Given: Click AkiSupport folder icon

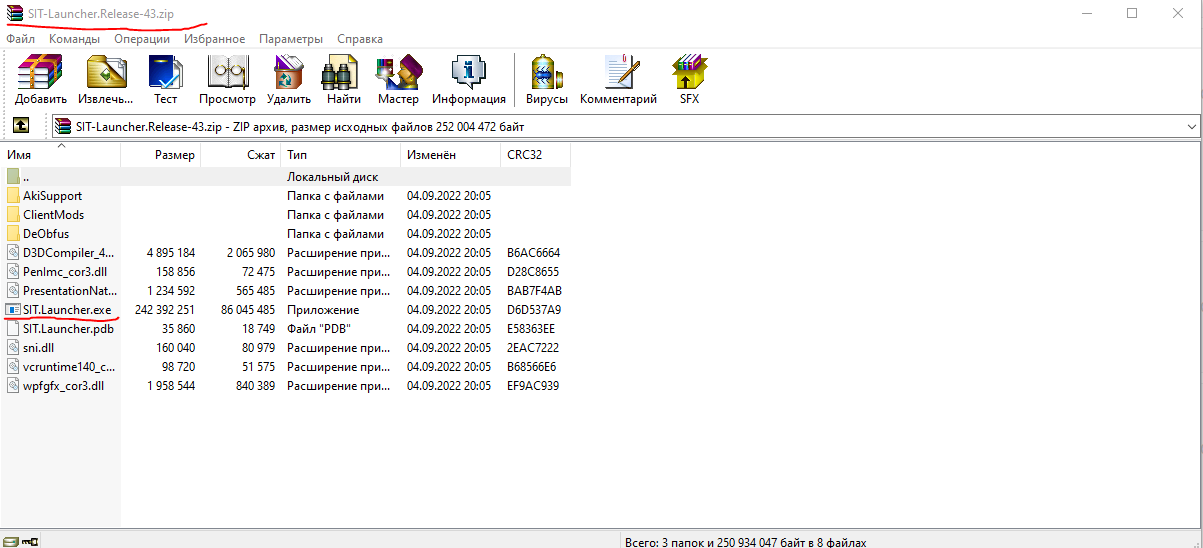Looking at the screenshot, I should click(13, 196).
